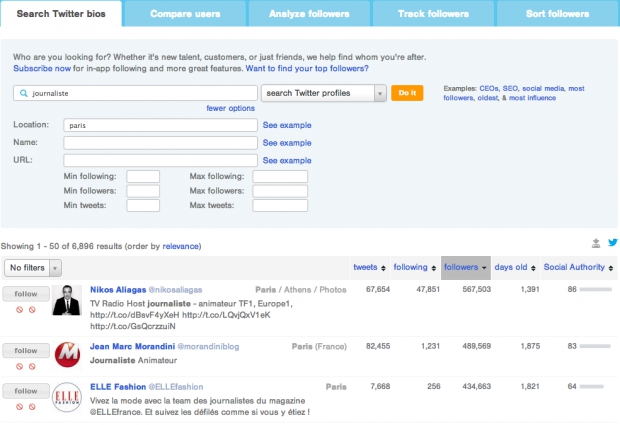
Task: Click Nikos Aliagas profile photo
Action: coord(67,300)
